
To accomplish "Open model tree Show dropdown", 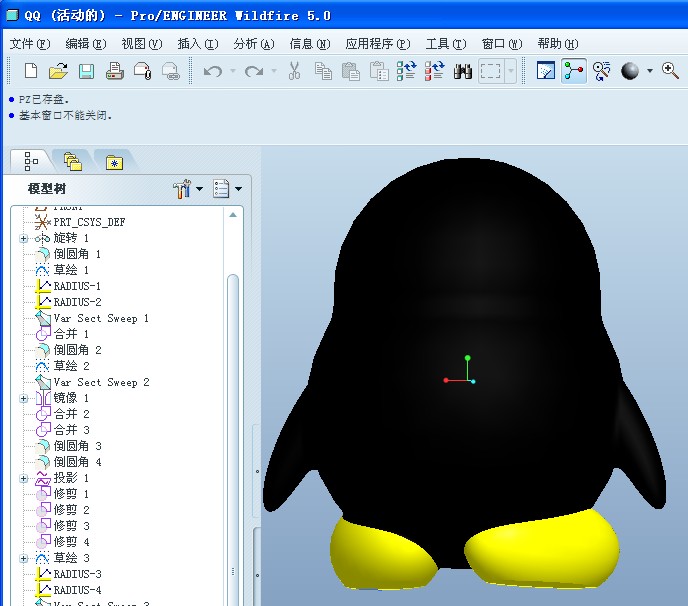I will 227,189.
